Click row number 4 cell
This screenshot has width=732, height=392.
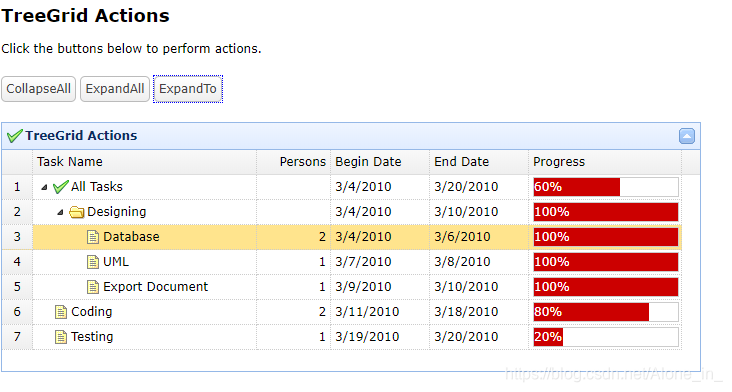(x=17, y=262)
